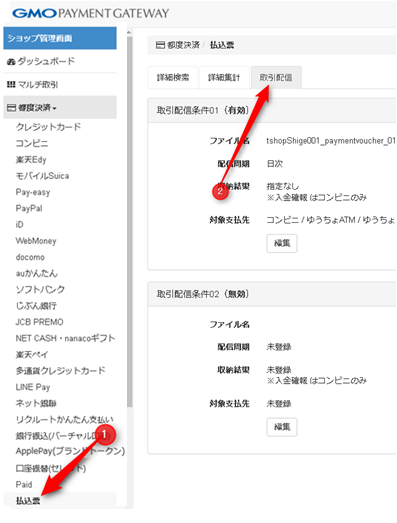The image size is (397, 523).
Task: Switch to the 詳細集計 tab
Action: coord(224,78)
